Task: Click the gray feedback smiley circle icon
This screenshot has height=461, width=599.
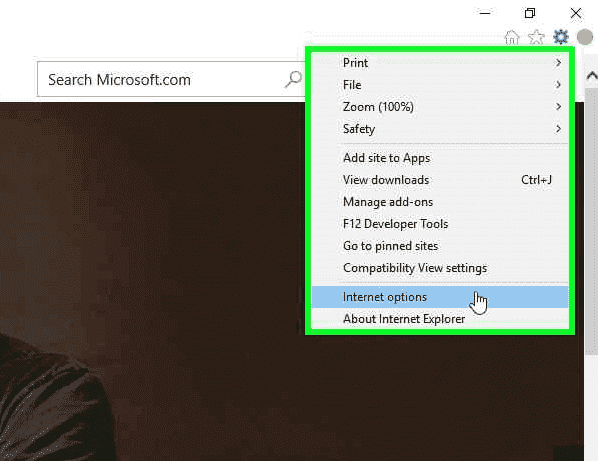Action: click(584, 37)
